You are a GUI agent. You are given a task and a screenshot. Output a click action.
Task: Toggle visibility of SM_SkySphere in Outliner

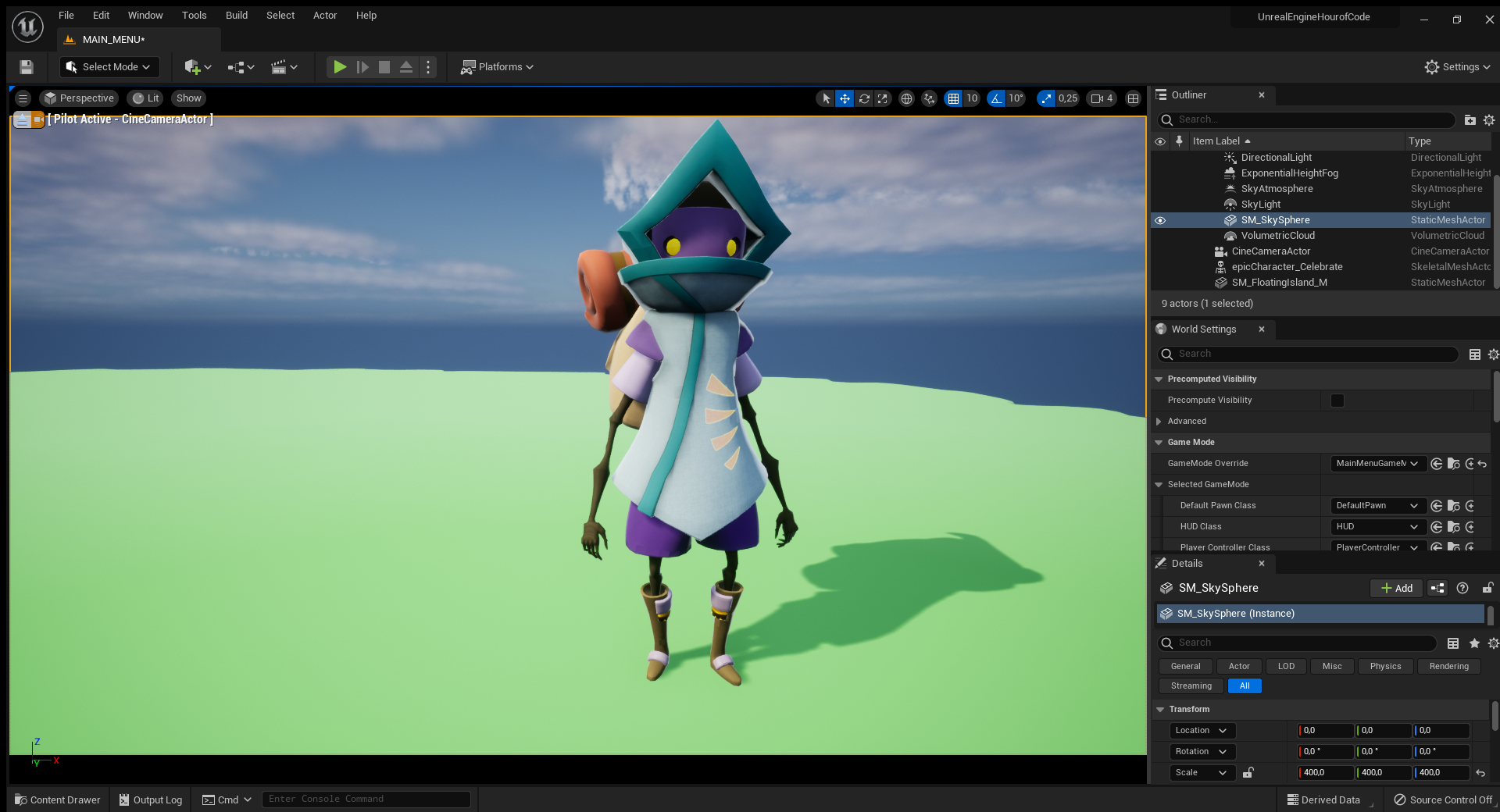pos(1160,220)
